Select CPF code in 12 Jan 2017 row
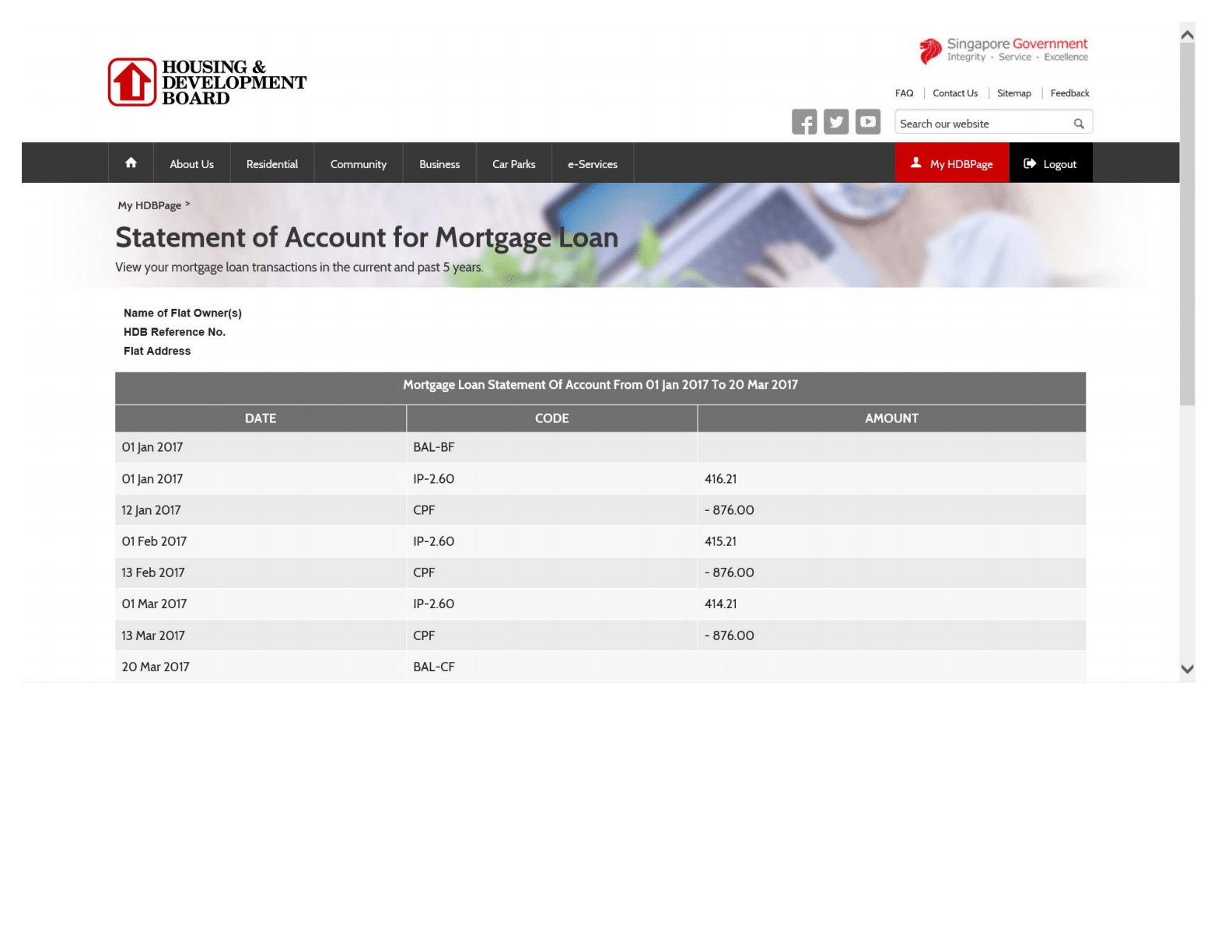The width and height of the screenshot is (1232, 952). (552, 510)
